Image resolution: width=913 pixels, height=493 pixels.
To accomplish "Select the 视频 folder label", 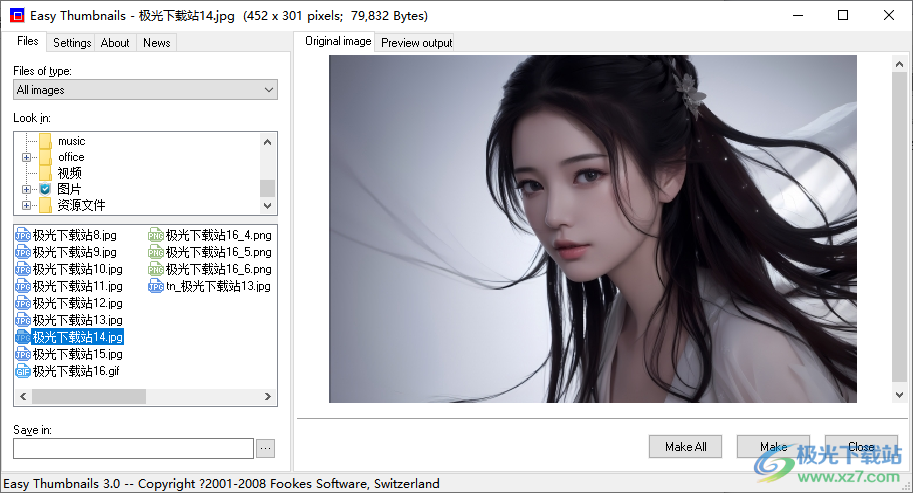I will click(x=69, y=173).
